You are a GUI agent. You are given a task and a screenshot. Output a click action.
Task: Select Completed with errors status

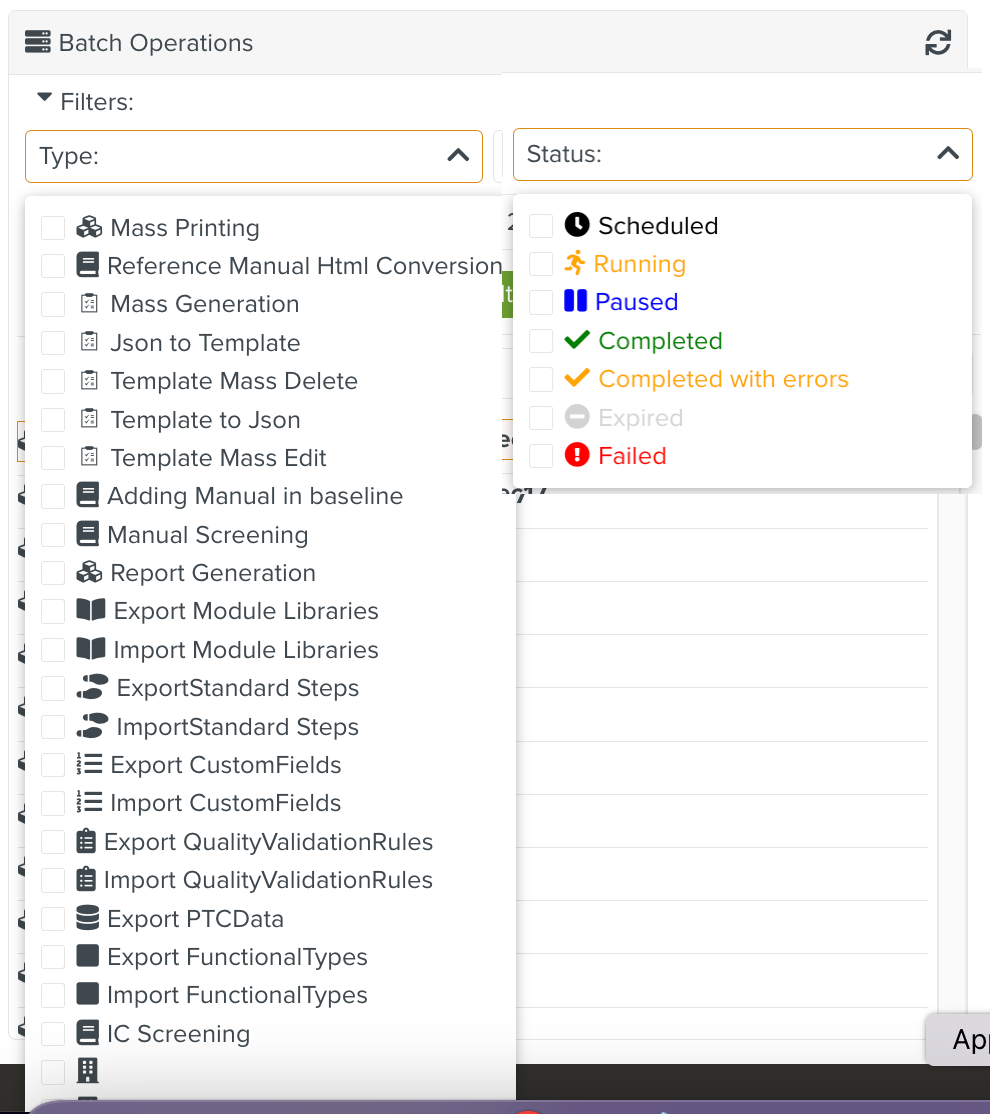pyautogui.click(x=722, y=379)
